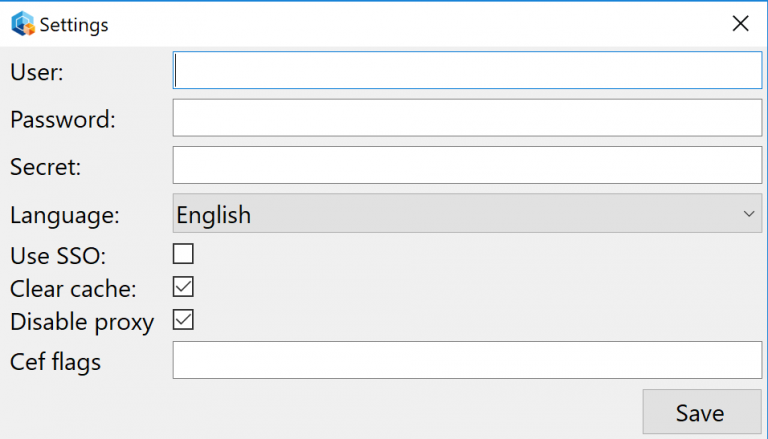This screenshot has height=439, width=768.
Task: Focus the User input field
Action: 467,70
